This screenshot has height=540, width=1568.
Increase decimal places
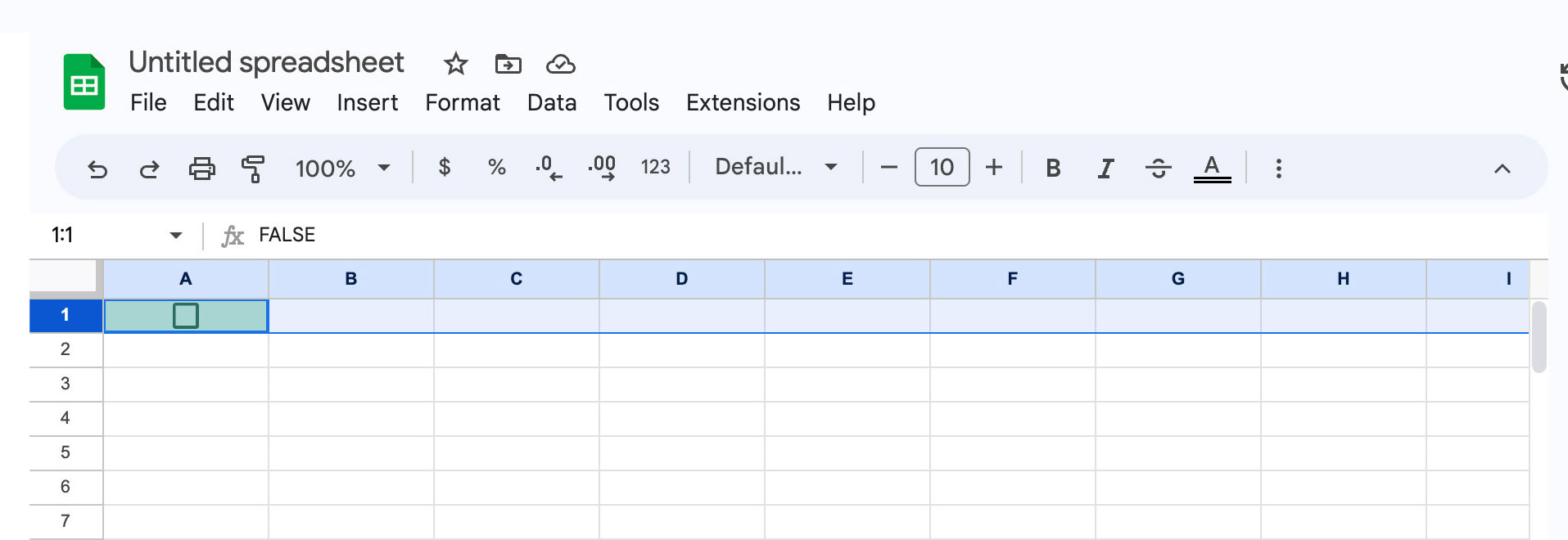click(602, 168)
